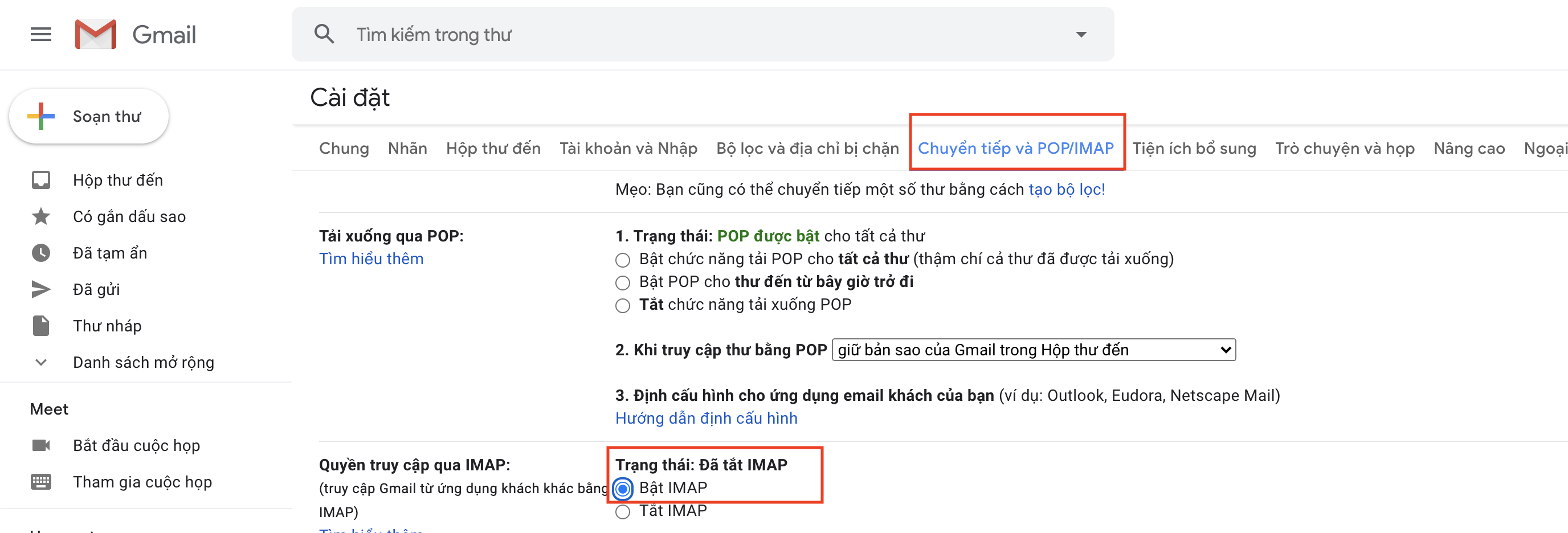Select the Tắt IMAP radio button
The height and width of the screenshot is (533, 1568).
tap(623, 512)
